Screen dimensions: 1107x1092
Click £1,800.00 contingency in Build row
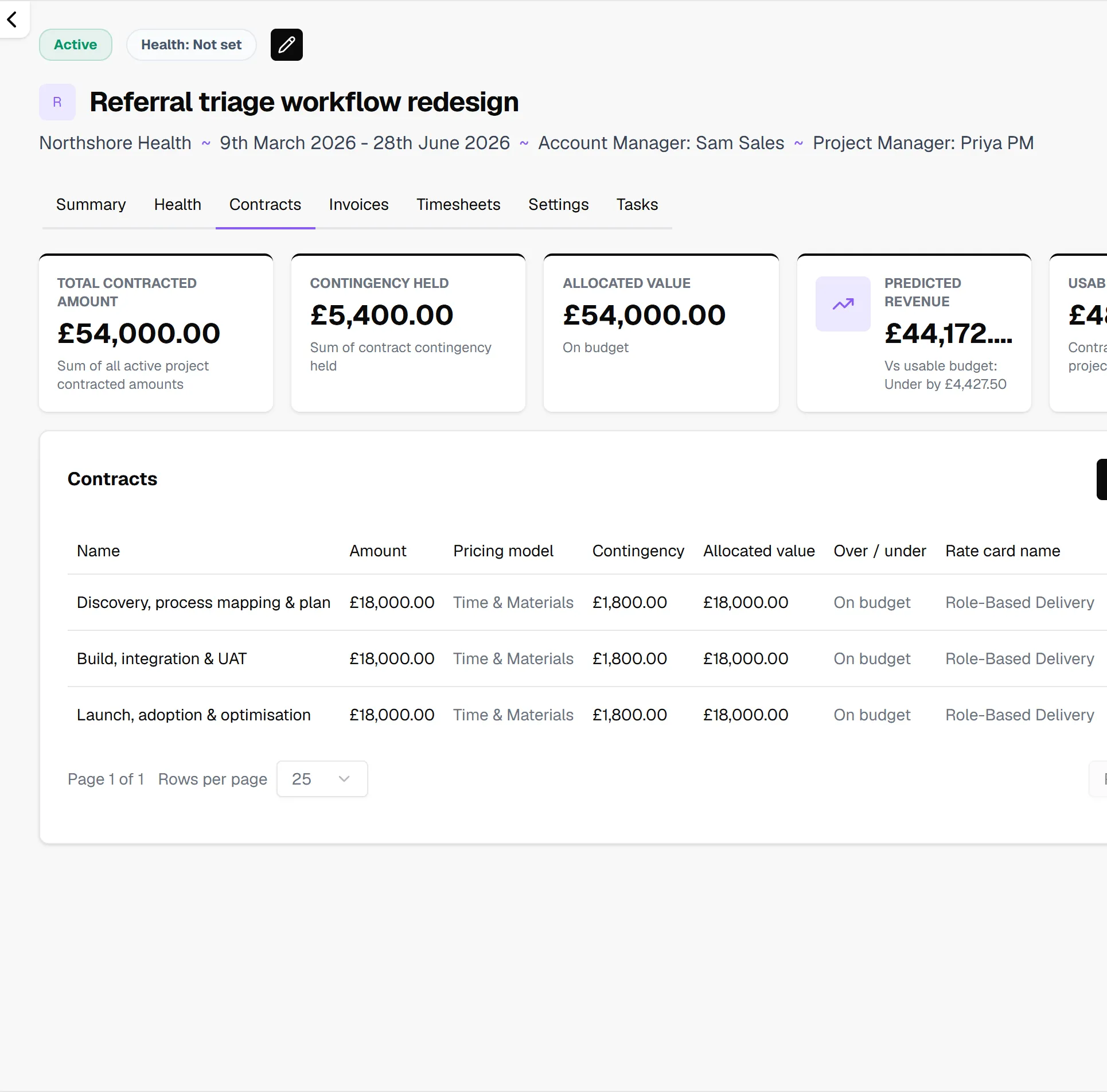pyautogui.click(x=630, y=659)
